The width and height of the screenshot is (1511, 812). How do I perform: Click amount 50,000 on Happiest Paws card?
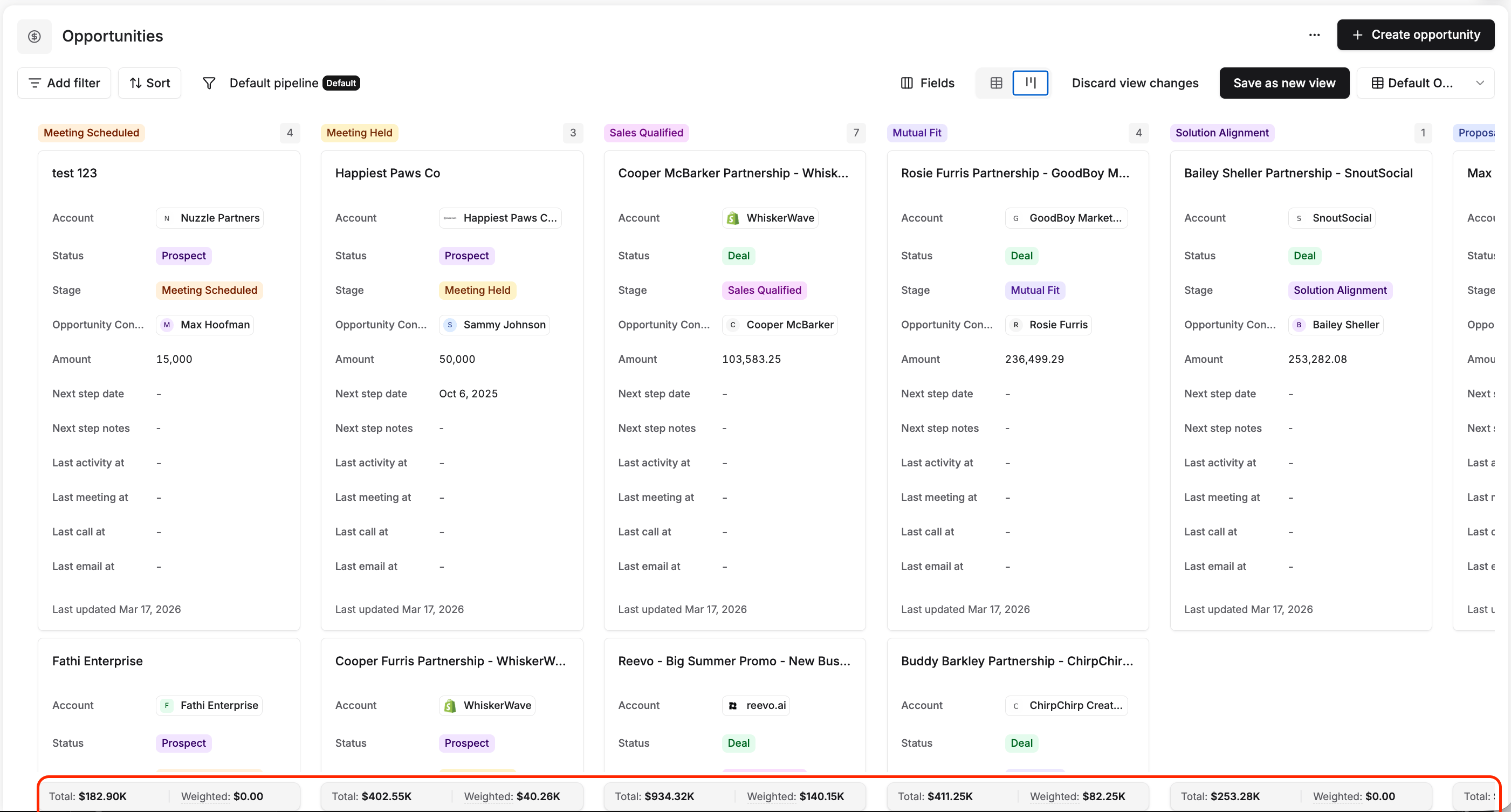coord(457,359)
